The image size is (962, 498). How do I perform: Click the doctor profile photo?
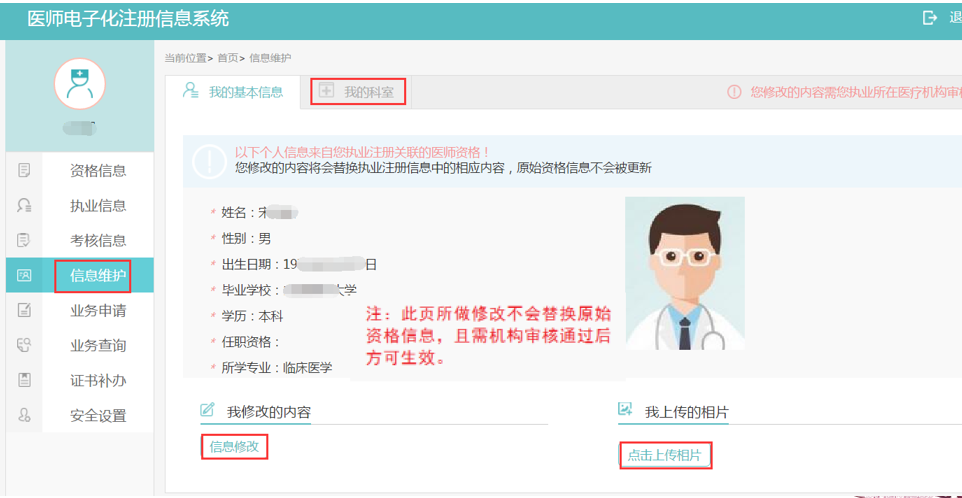(684, 273)
